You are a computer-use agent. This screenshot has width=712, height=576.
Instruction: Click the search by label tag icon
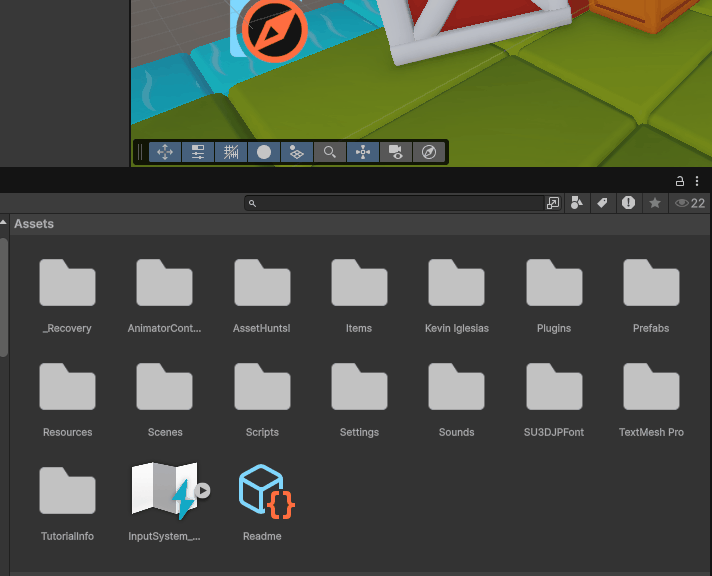click(603, 203)
